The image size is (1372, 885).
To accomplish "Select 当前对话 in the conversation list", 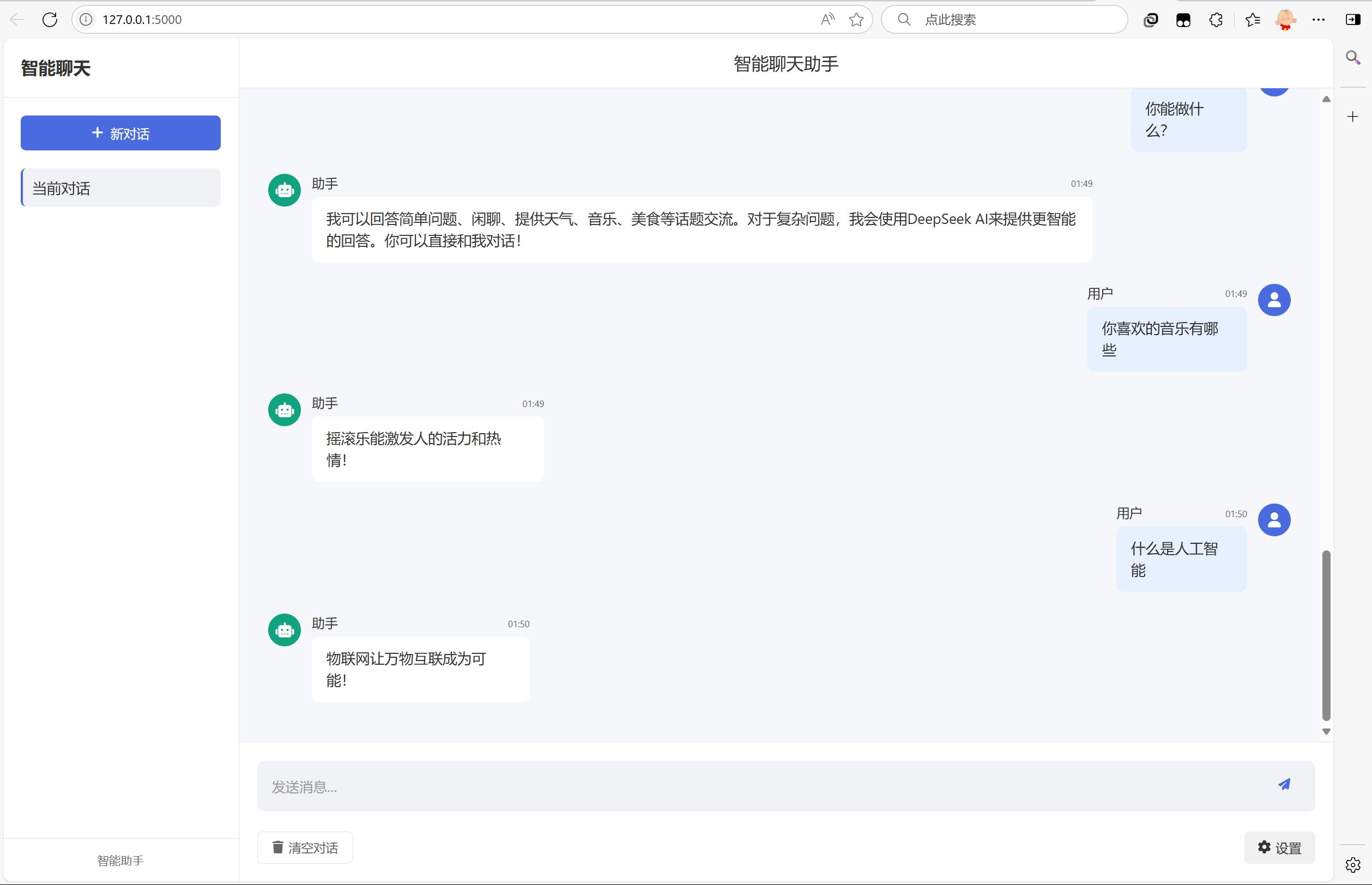I will tap(120, 188).
